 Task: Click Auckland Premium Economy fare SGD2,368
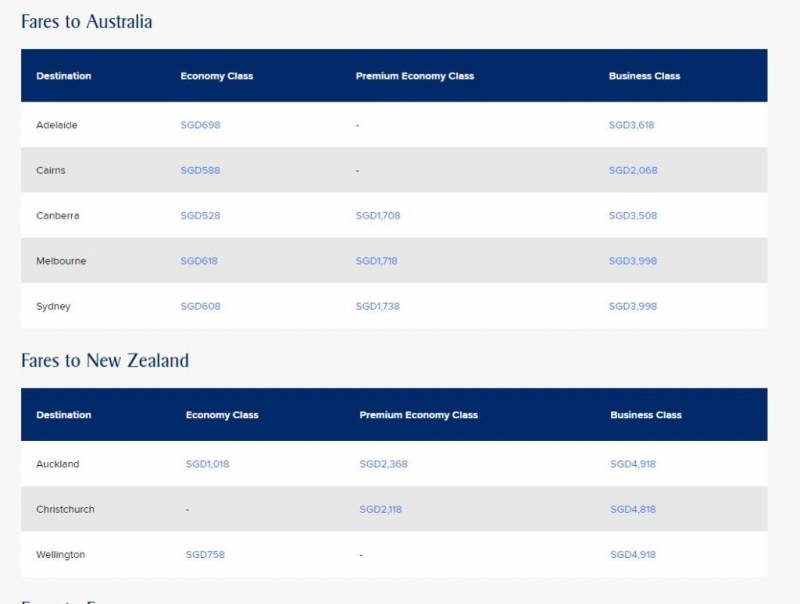(x=384, y=464)
